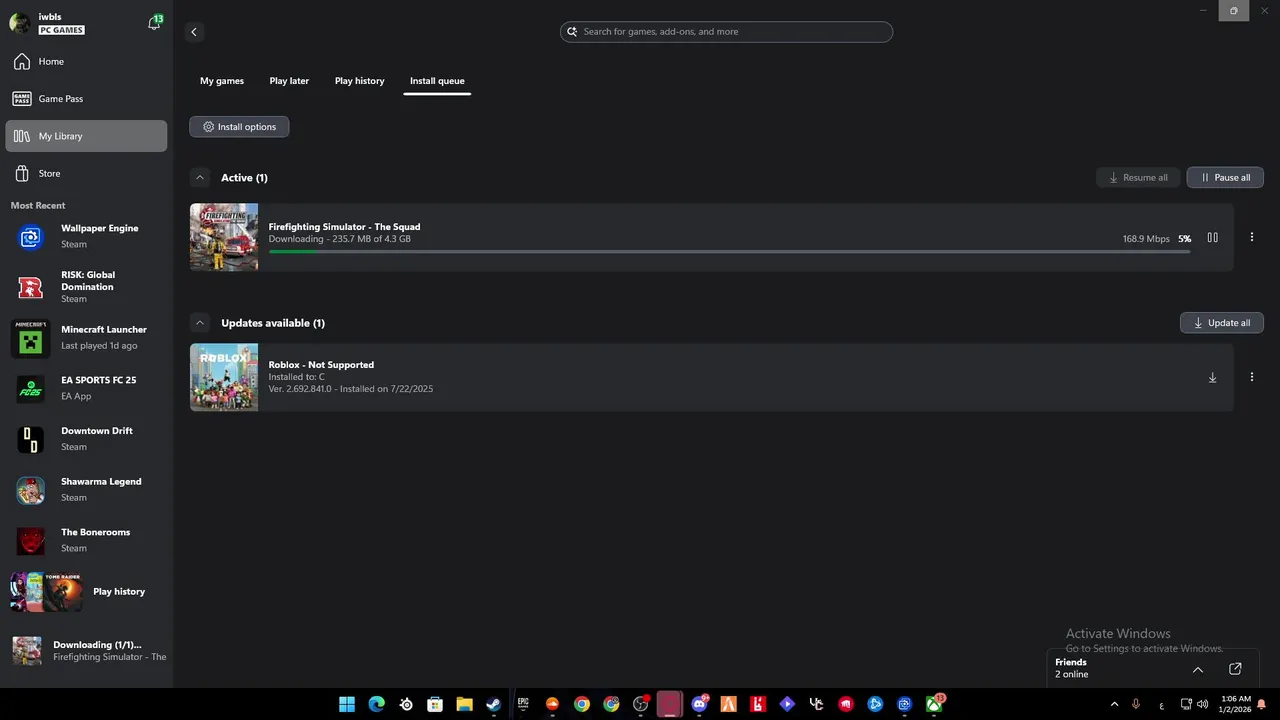Open Microsoft Store from the taskbar

click(x=435, y=704)
